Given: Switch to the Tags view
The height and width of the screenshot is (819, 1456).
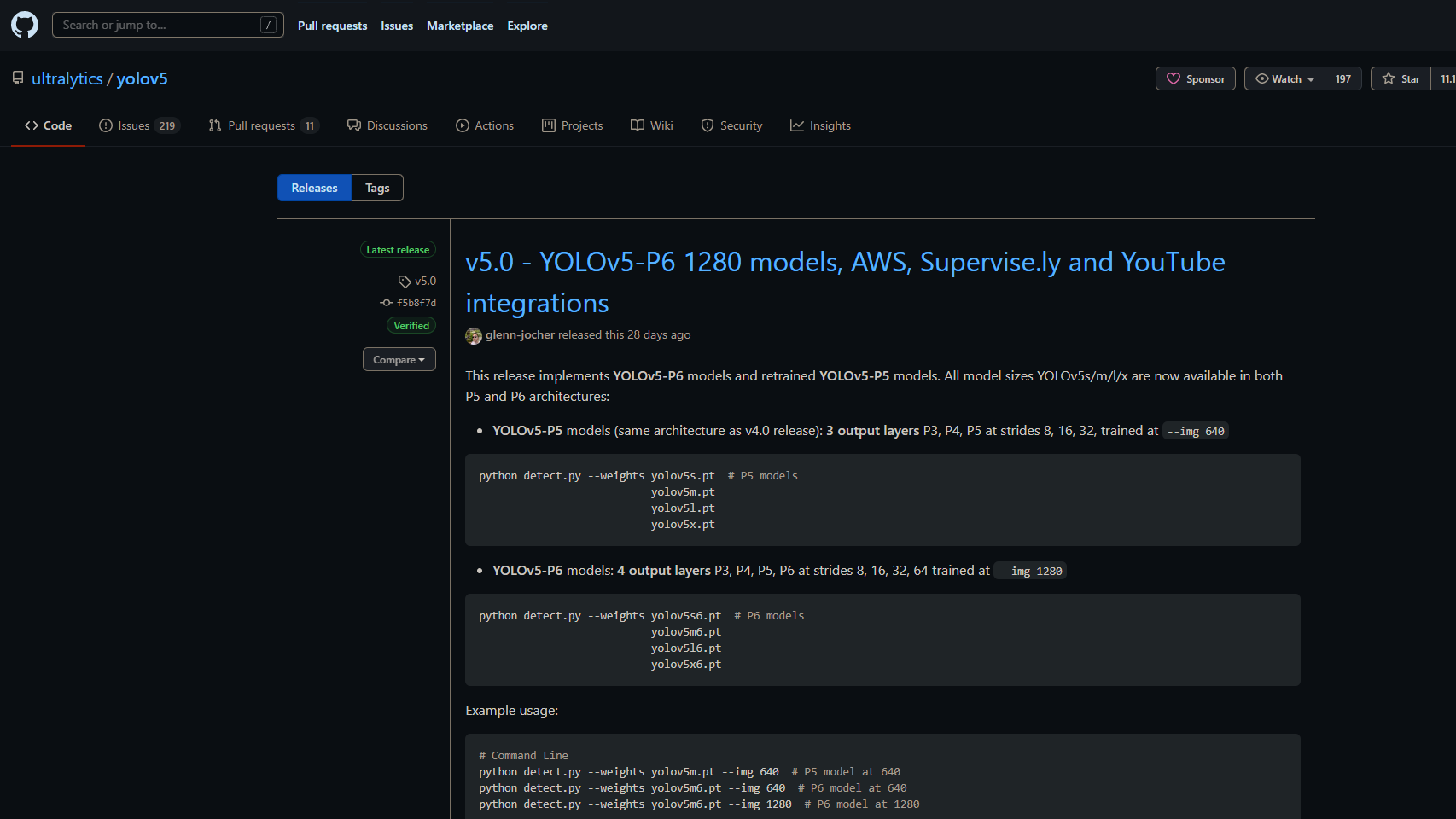Looking at the screenshot, I should (x=377, y=188).
